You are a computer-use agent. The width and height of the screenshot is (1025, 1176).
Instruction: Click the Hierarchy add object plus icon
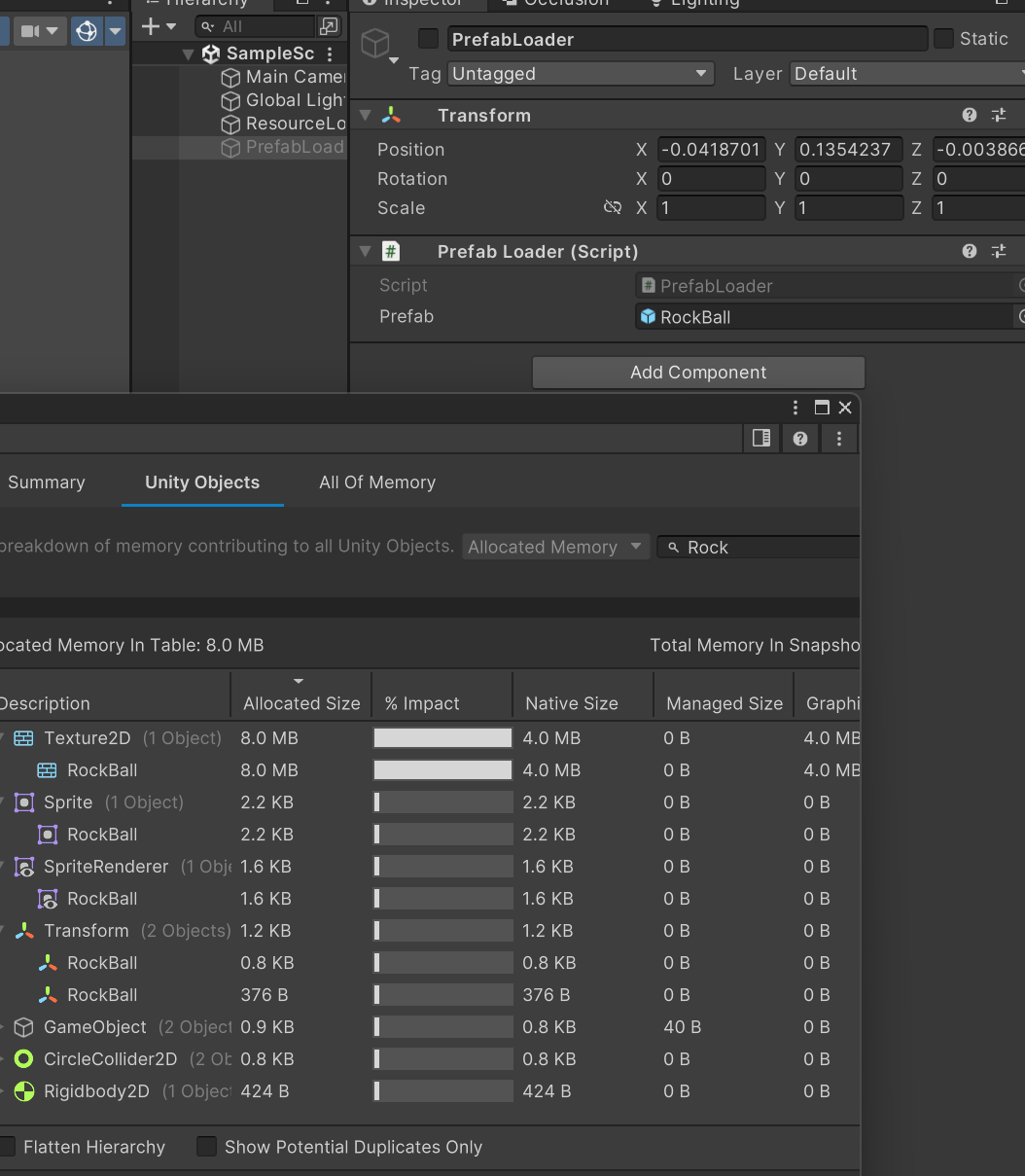(x=151, y=26)
